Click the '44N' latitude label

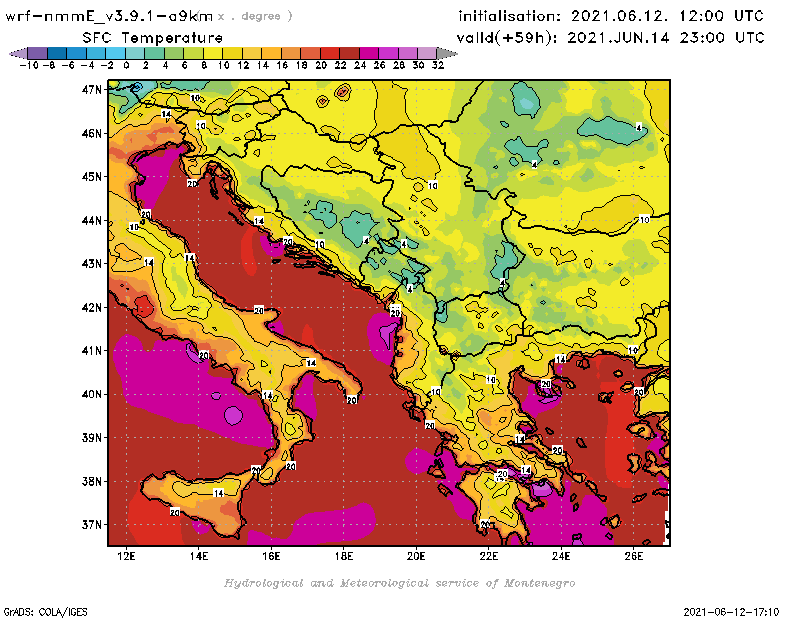click(92, 220)
